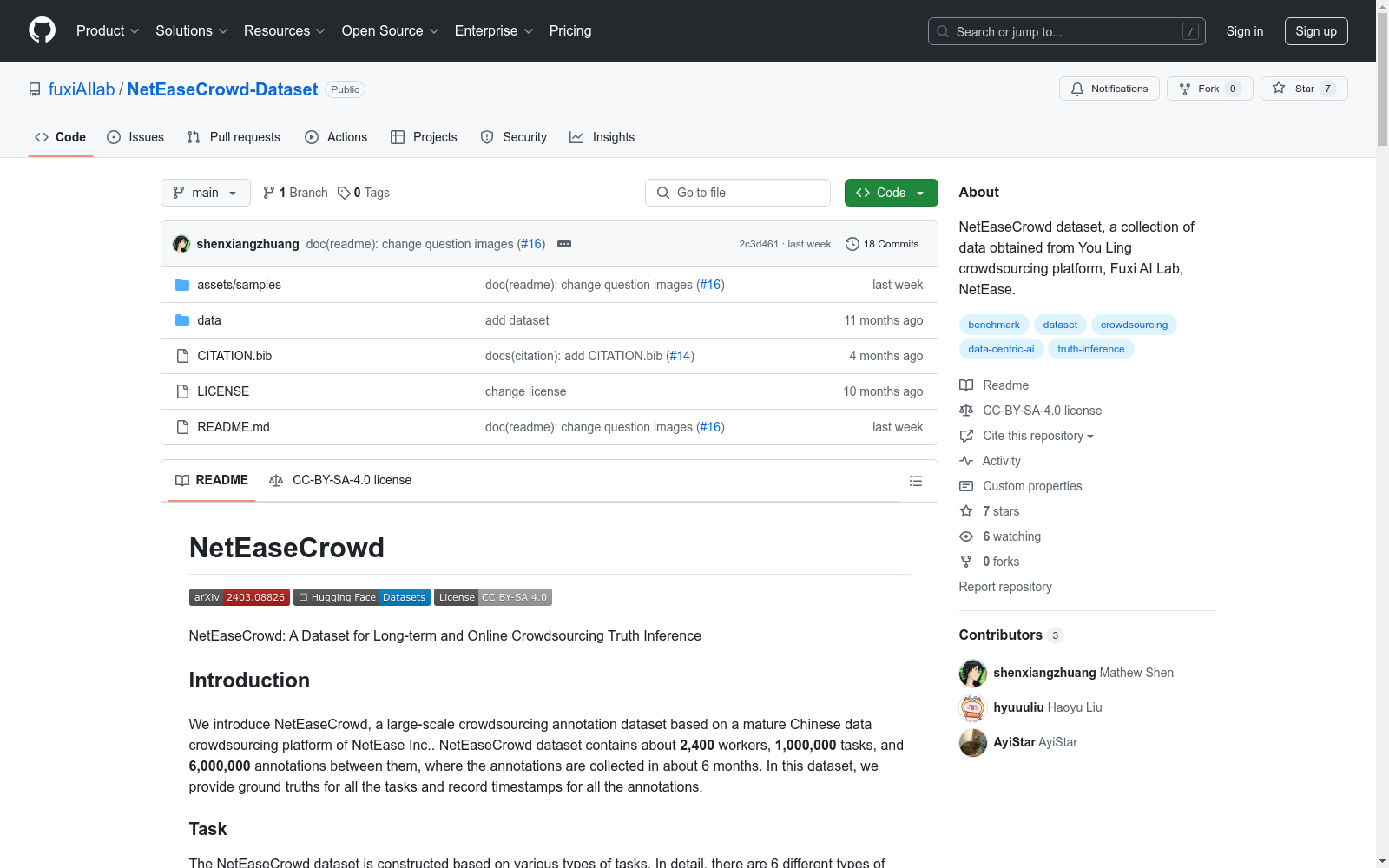This screenshot has width=1389, height=868.
Task: Go to Pricing page
Action: tap(570, 31)
